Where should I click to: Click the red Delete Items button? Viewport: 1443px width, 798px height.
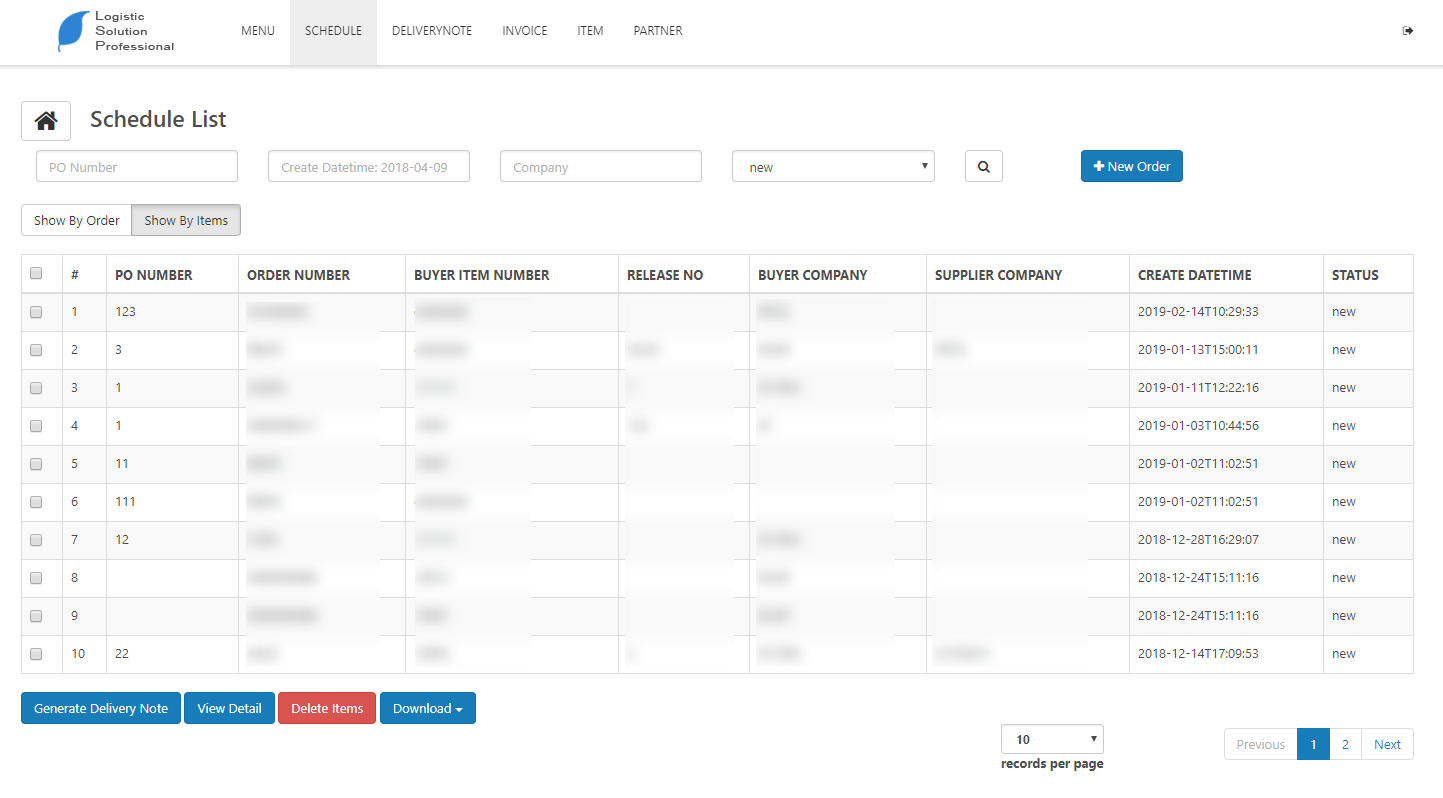click(x=327, y=708)
